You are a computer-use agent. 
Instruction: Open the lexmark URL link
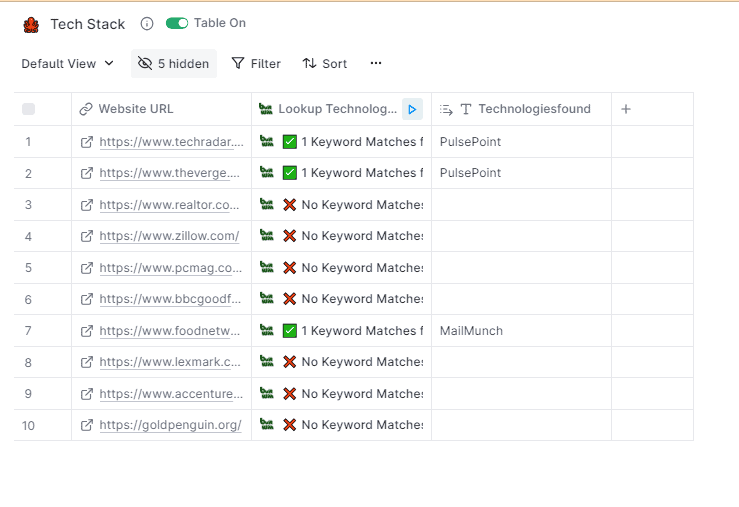(x=170, y=362)
